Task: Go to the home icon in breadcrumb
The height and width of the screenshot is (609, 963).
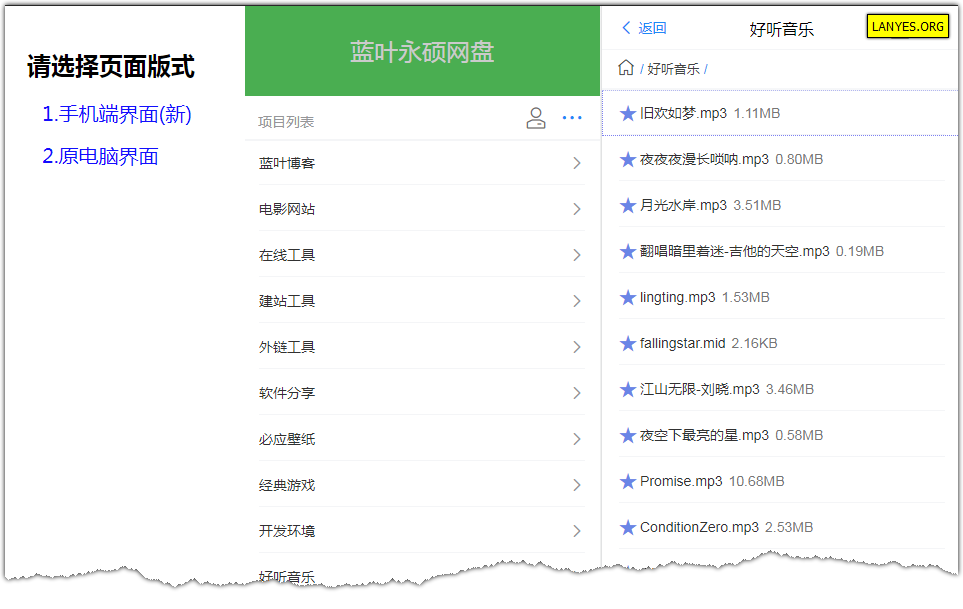Action: [625, 68]
